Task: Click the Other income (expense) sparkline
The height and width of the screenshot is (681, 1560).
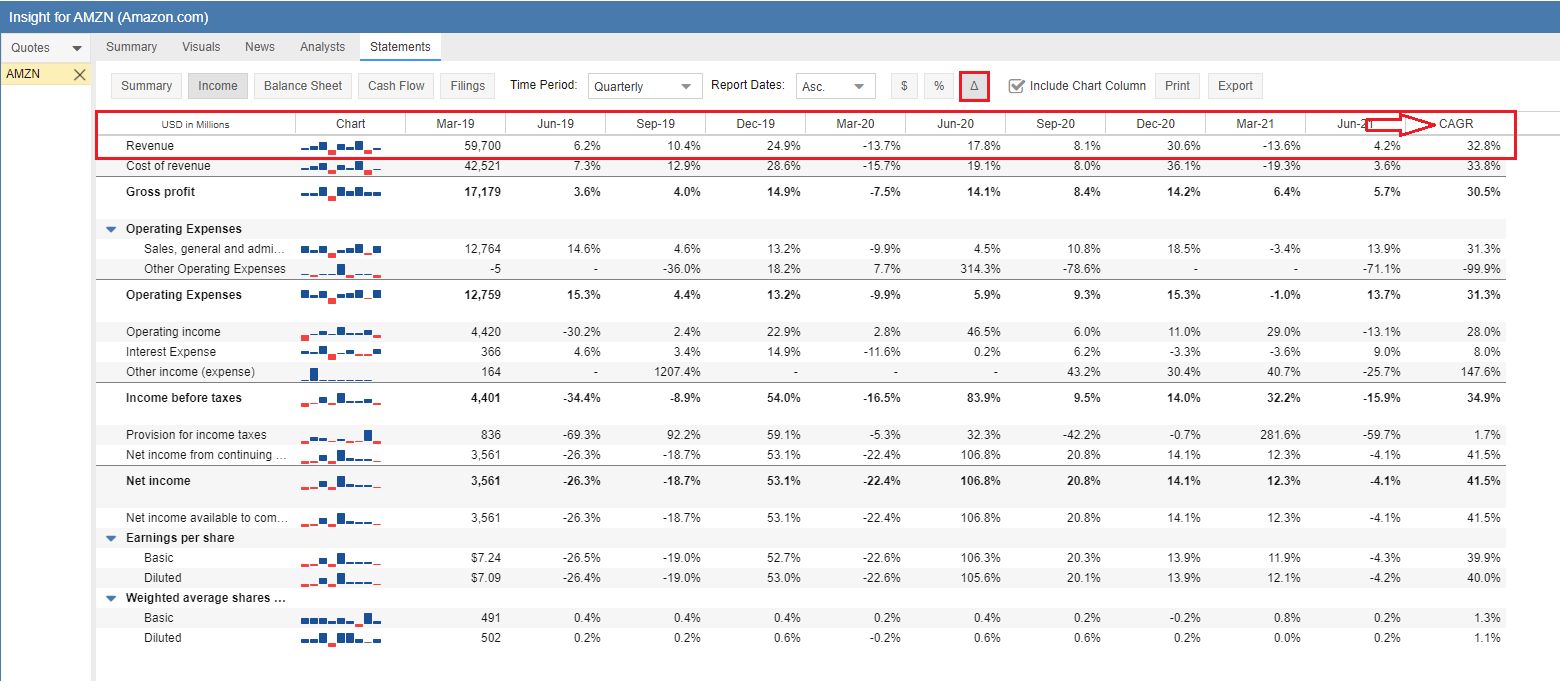Action: coord(341,373)
